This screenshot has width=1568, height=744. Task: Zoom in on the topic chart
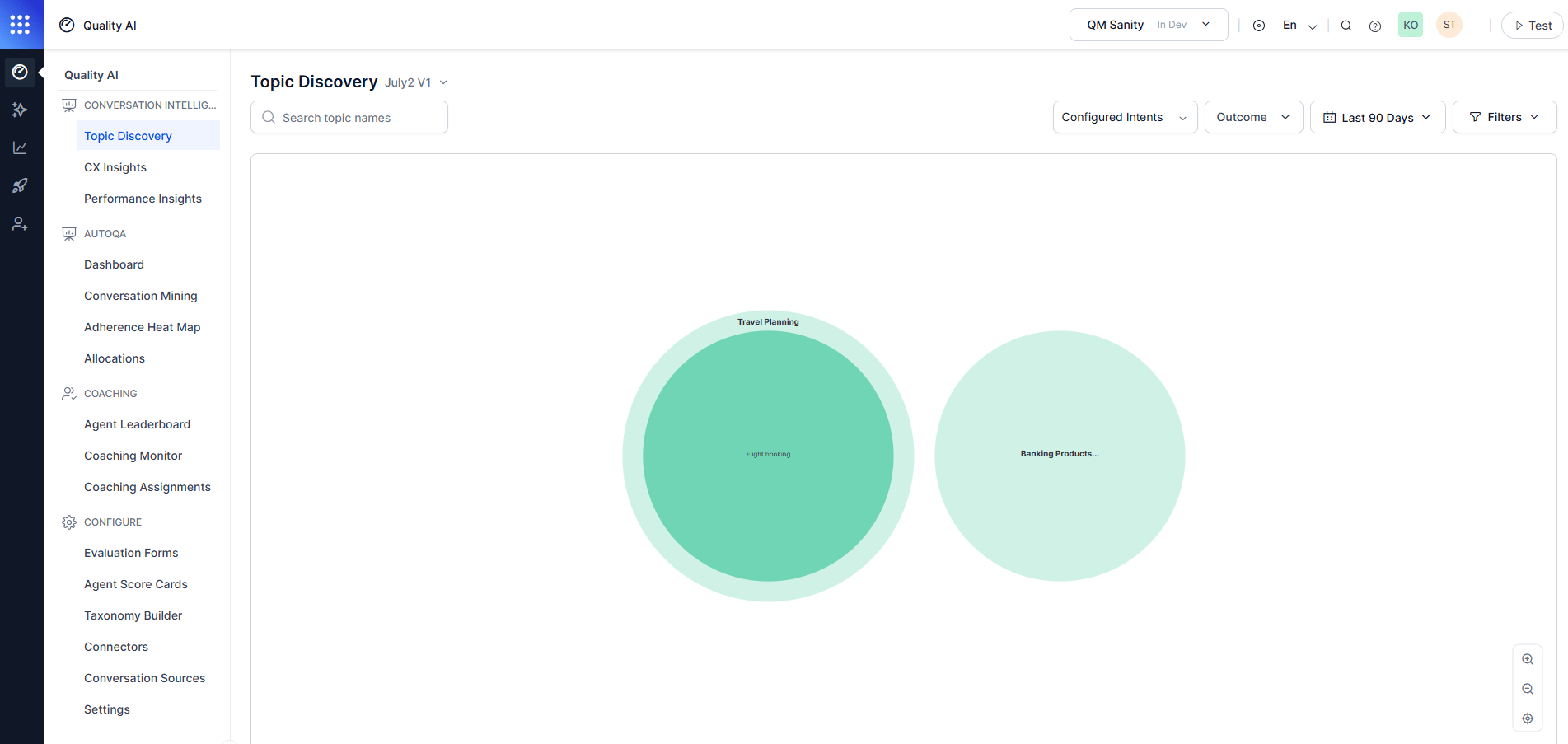coord(1528,659)
